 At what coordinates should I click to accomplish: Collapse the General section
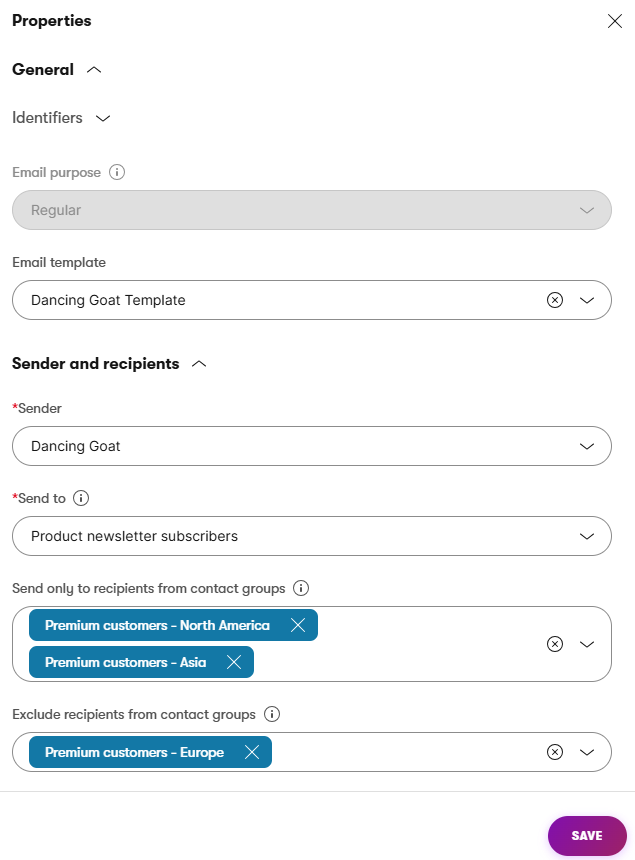click(x=94, y=70)
